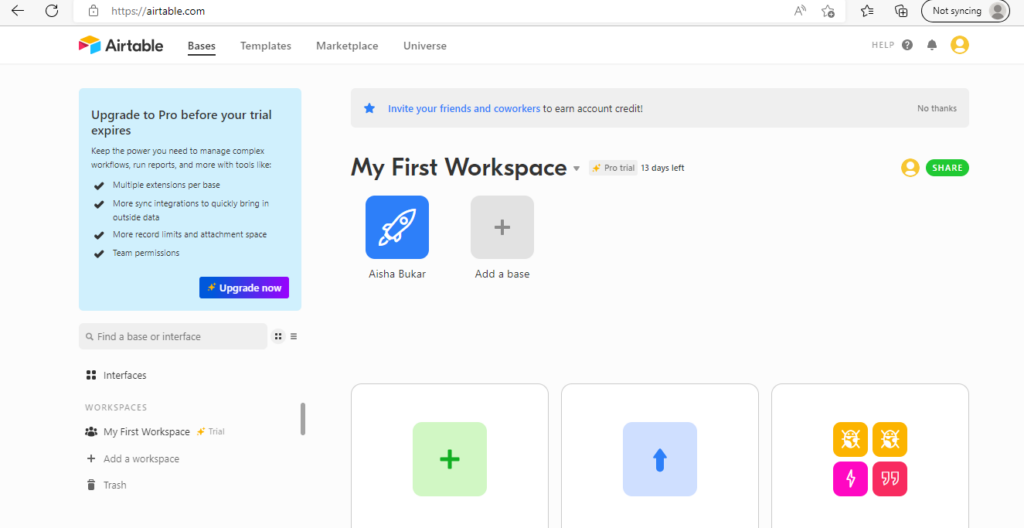Expand the My First Workspace dropdown arrow
This screenshot has width=1024, height=528.
[x=577, y=169]
